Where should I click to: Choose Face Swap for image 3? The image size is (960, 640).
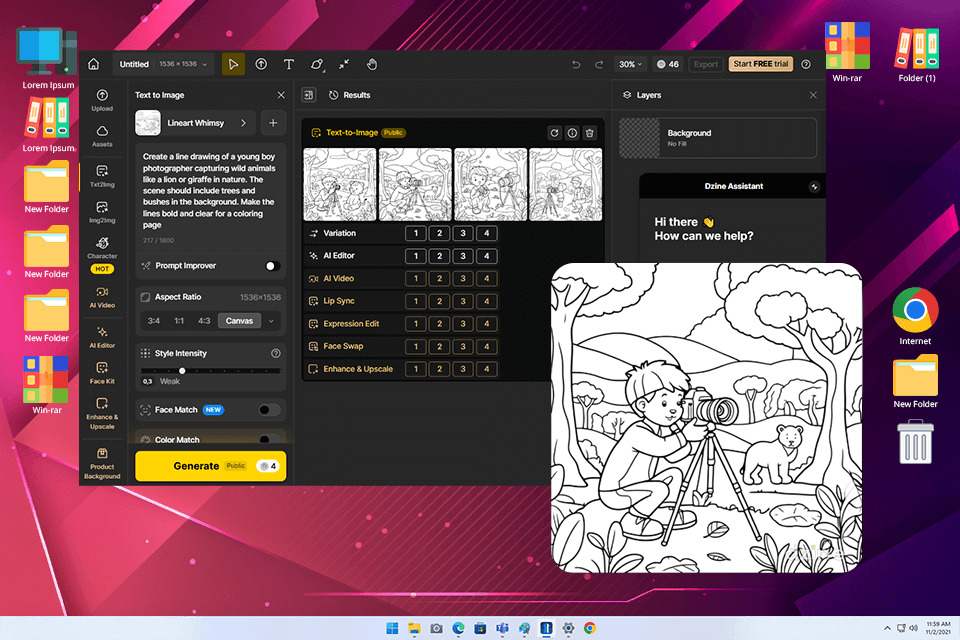(x=463, y=347)
